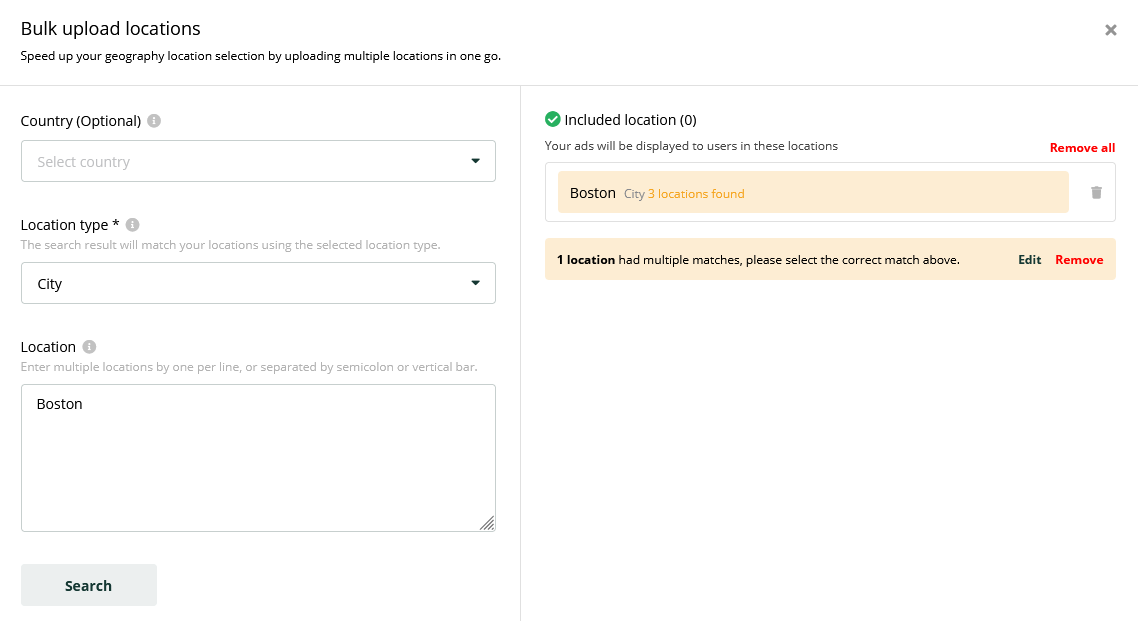Delete Boston using the trash icon
Image resolution: width=1138 pixels, height=621 pixels.
tap(1096, 193)
